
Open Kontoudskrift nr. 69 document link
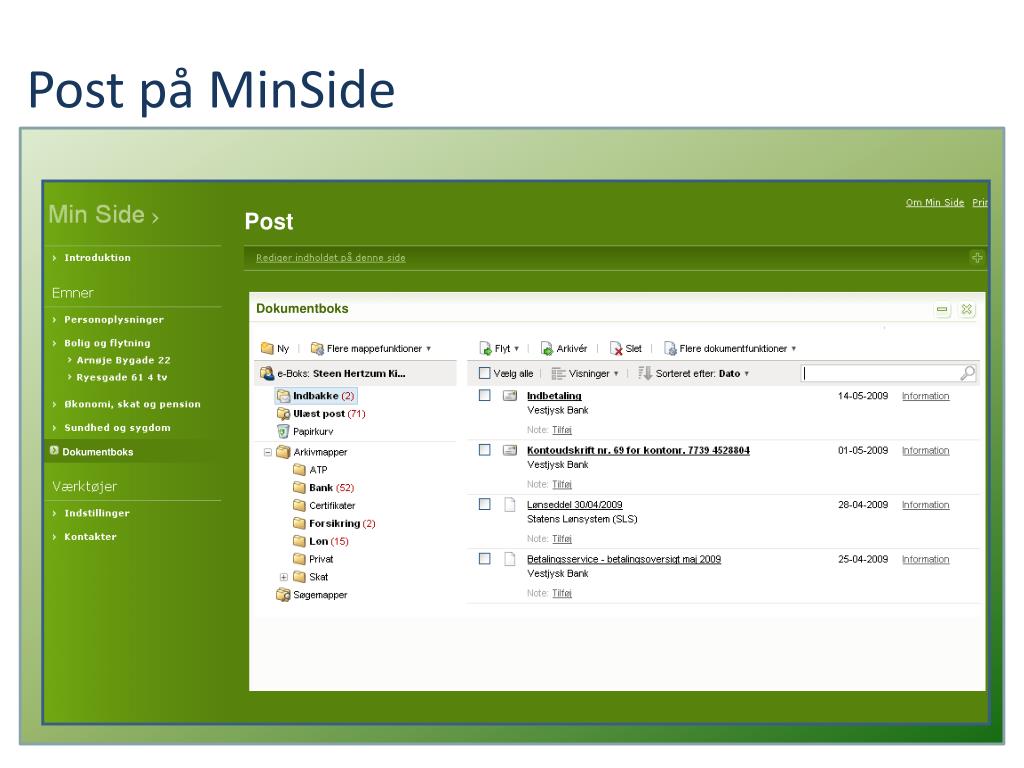(x=638, y=450)
